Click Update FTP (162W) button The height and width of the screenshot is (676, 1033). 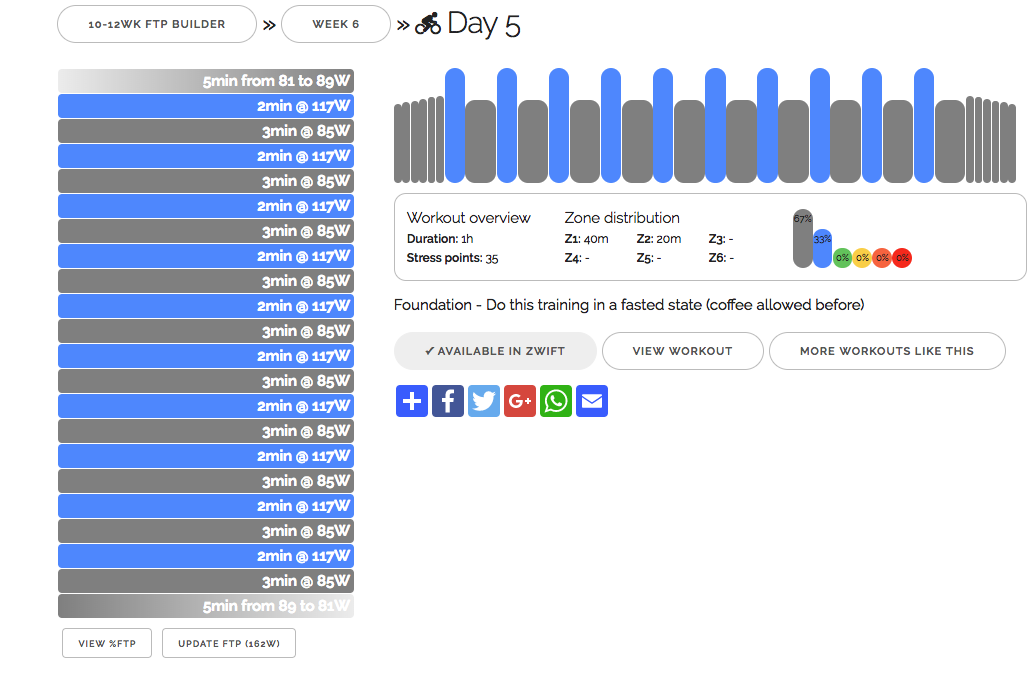(228, 643)
